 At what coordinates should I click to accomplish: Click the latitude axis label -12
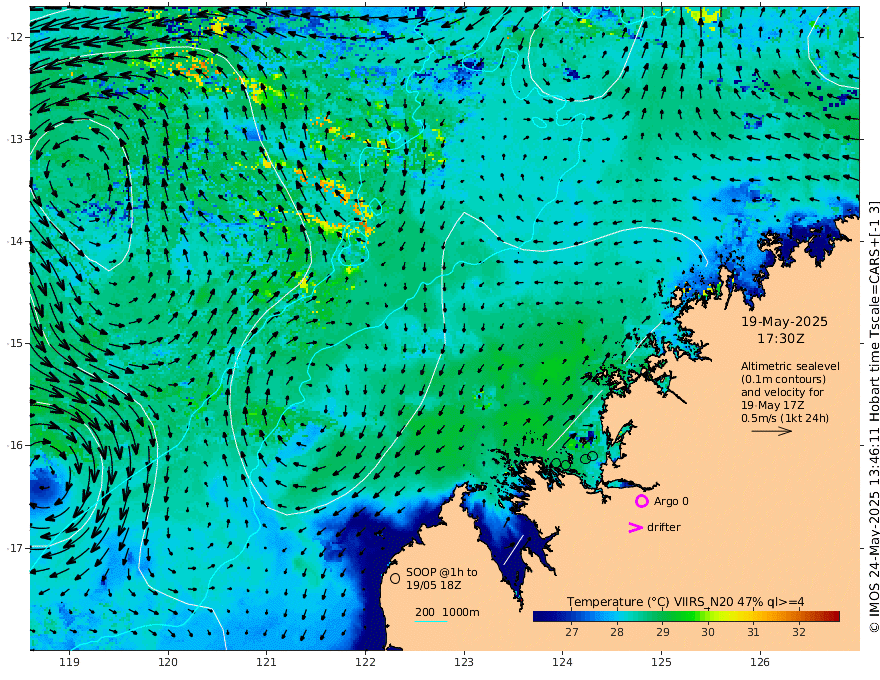pos(15,37)
